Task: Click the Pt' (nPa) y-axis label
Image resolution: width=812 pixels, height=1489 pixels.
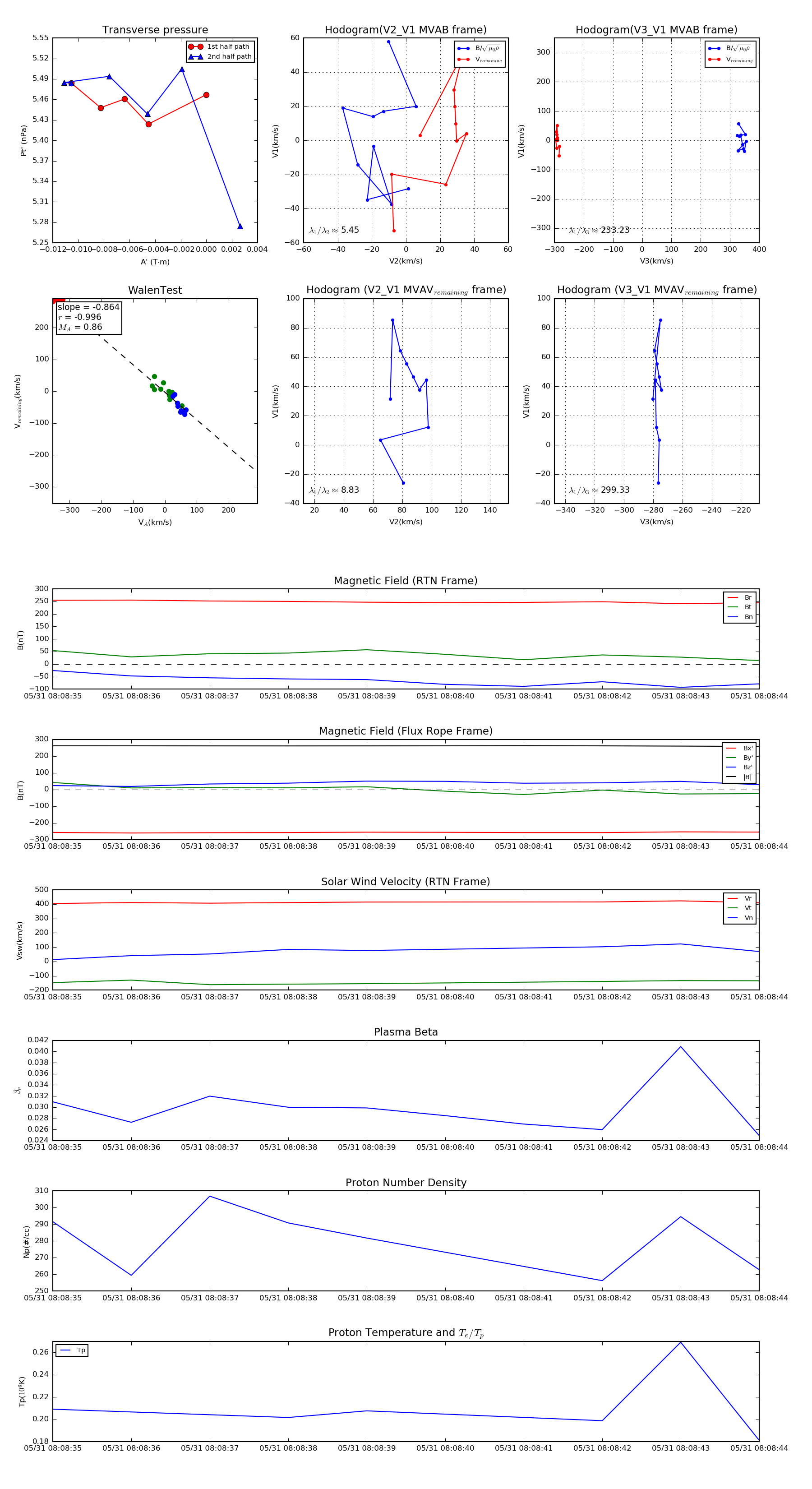Action: point(24,140)
